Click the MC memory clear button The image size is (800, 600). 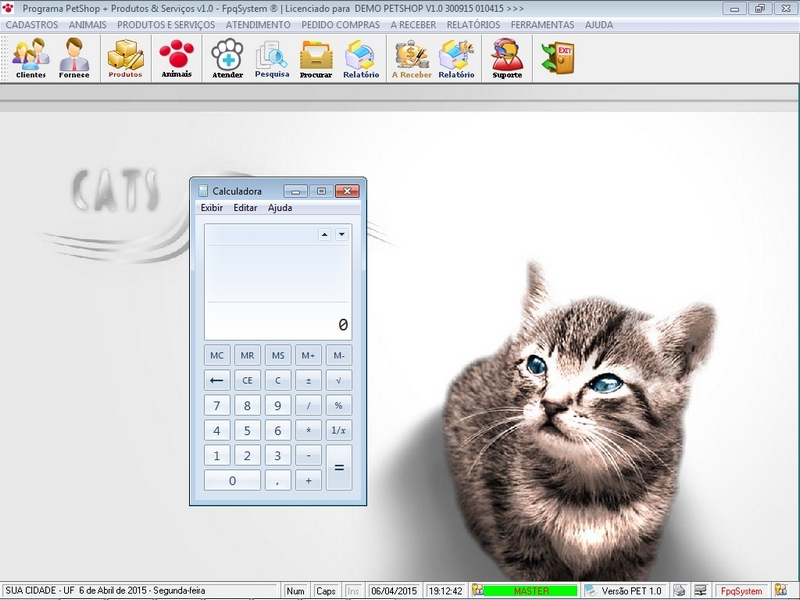(217, 355)
